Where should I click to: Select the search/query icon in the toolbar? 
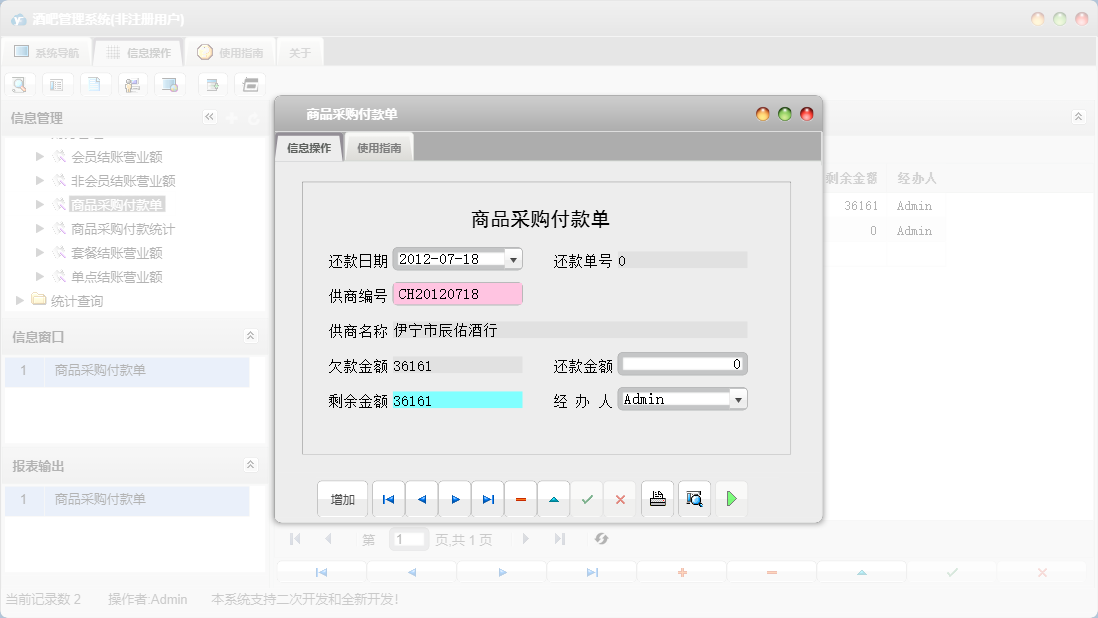[x=19, y=84]
